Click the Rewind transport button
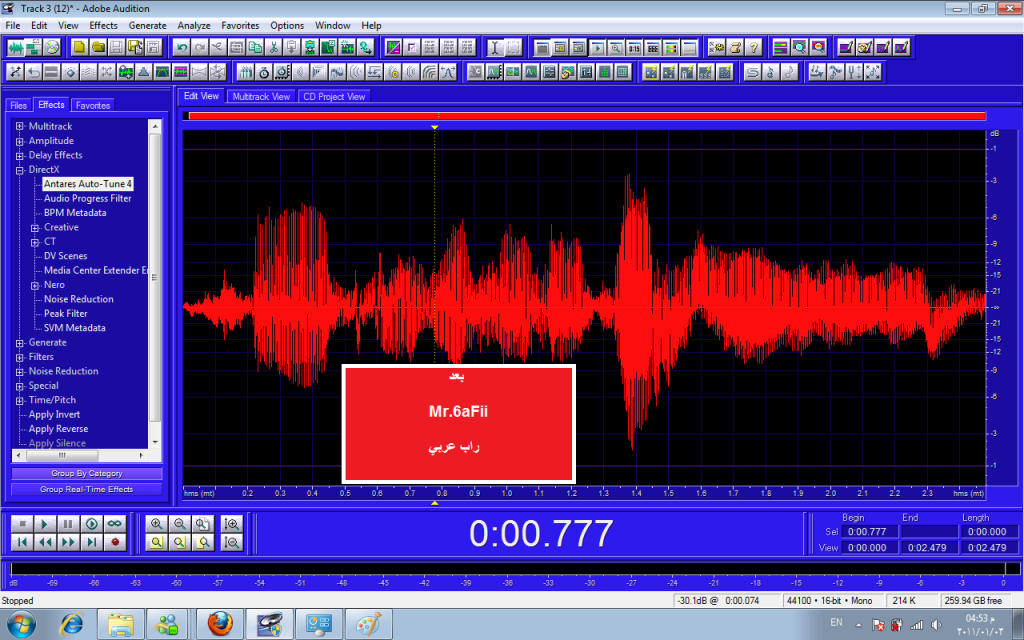 (x=44, y=542)
